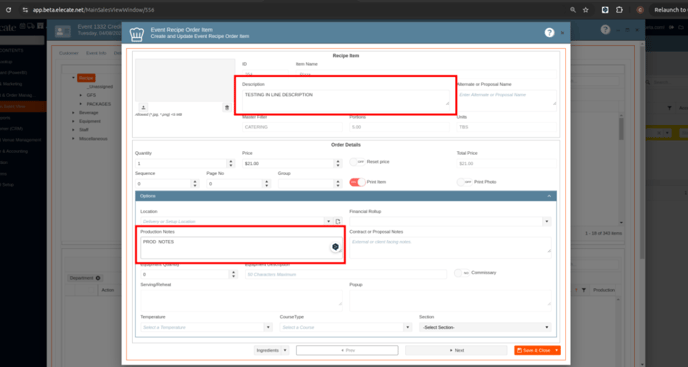The height and width of the screenshot is (367, 688).
Task: Click the Sequence stepper arrows
Action: (x=195, y=184)
